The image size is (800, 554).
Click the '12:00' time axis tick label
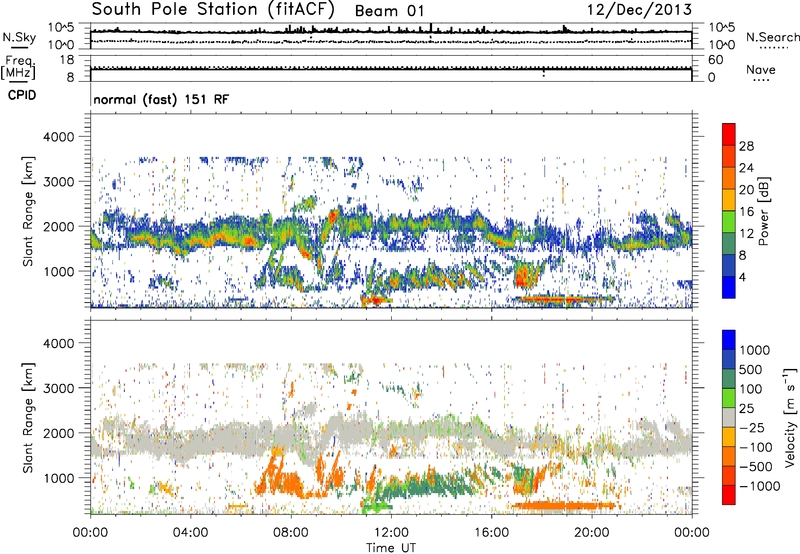[391, 533]
